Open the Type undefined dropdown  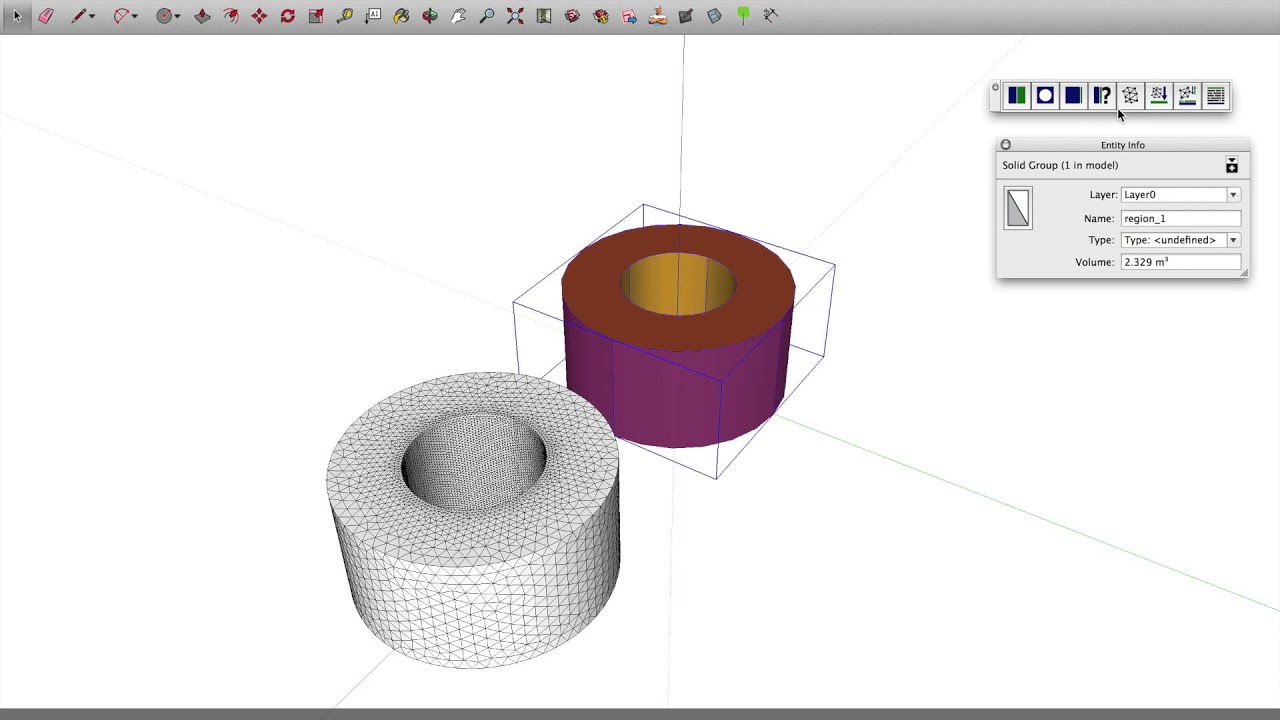click(x=1181, y=240)
